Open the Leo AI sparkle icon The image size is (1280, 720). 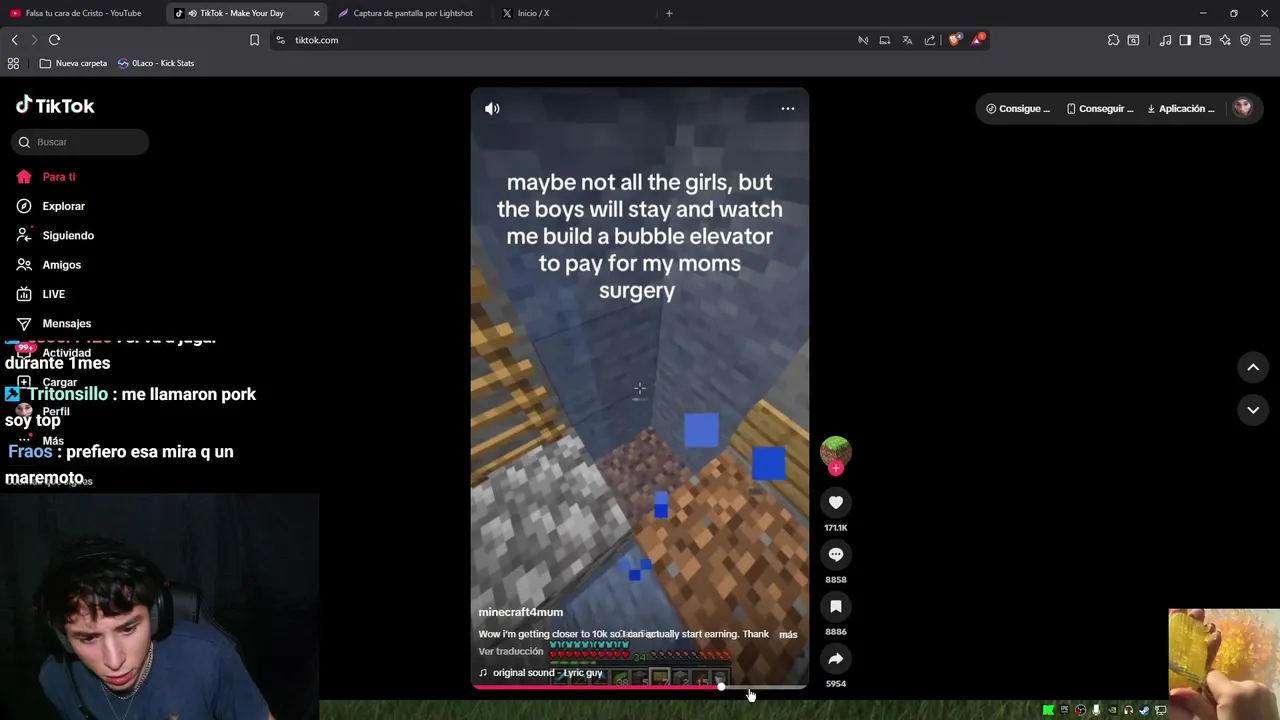[x=1225, y=40]
